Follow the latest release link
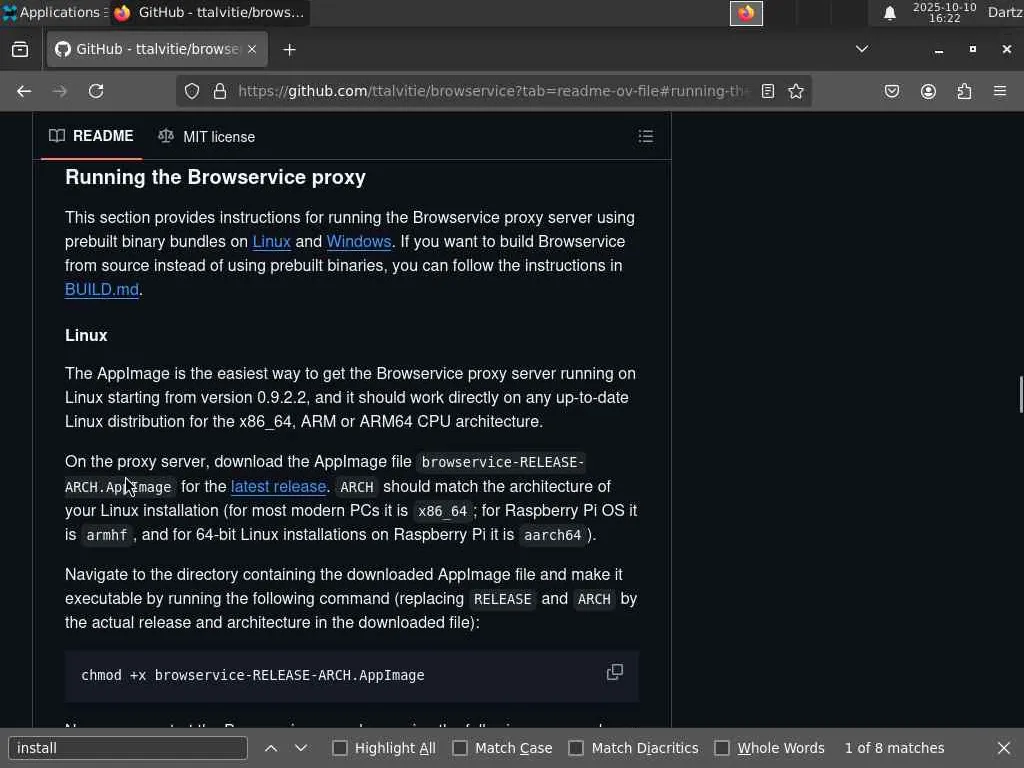Image resolution: width=1024 pixels, height=768 pixels. point(278,487)
